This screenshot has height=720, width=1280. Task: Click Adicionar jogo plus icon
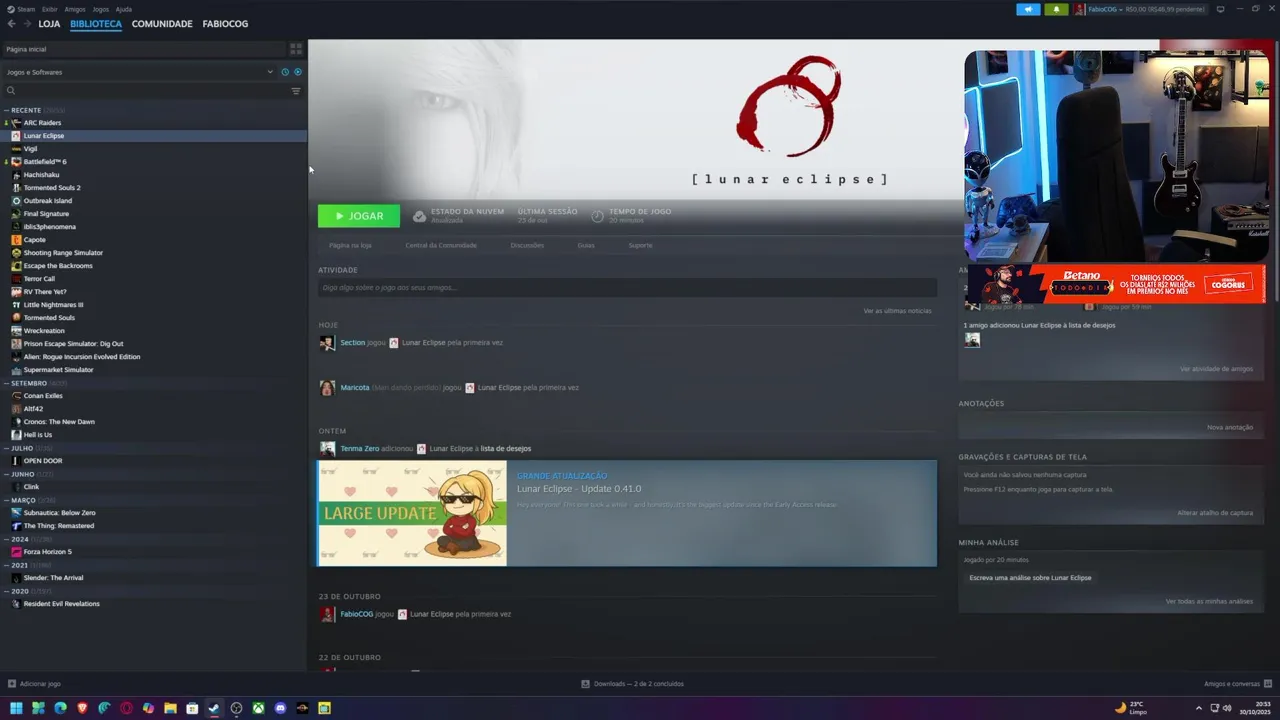[12, 684]
